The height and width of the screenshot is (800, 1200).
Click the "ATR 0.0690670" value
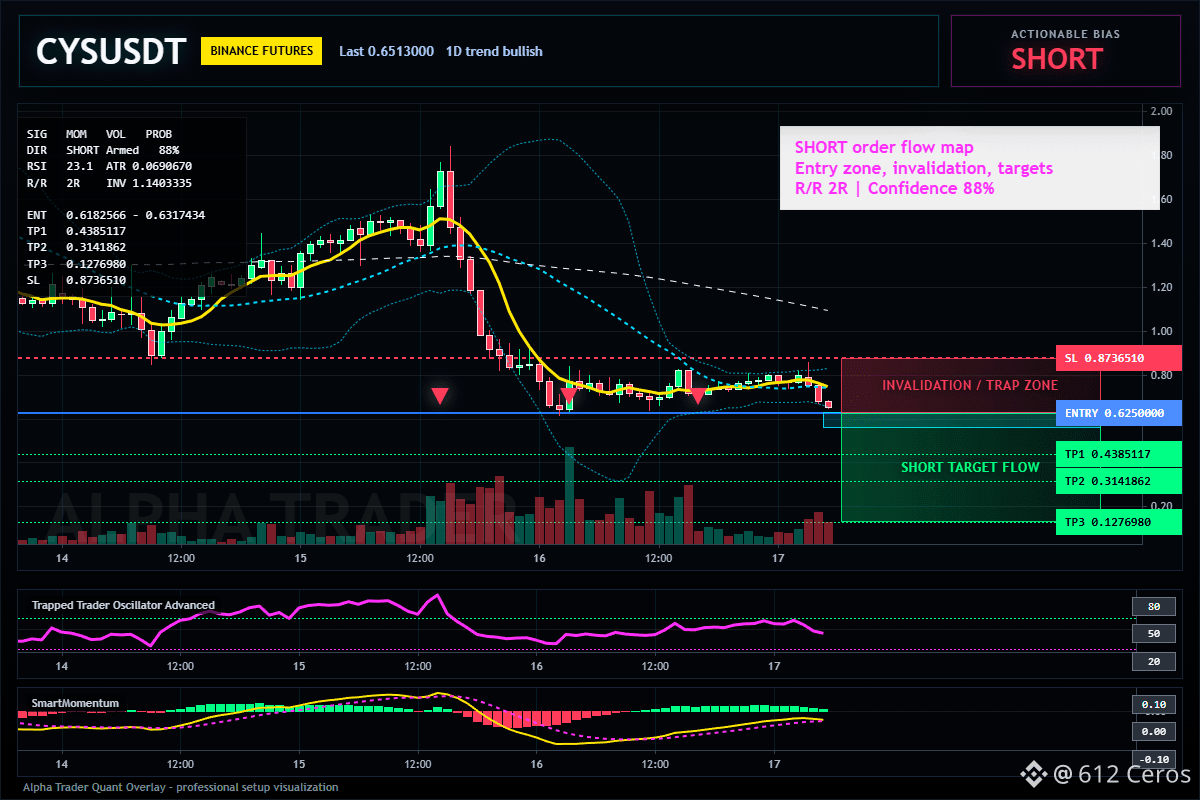[149, 165]
